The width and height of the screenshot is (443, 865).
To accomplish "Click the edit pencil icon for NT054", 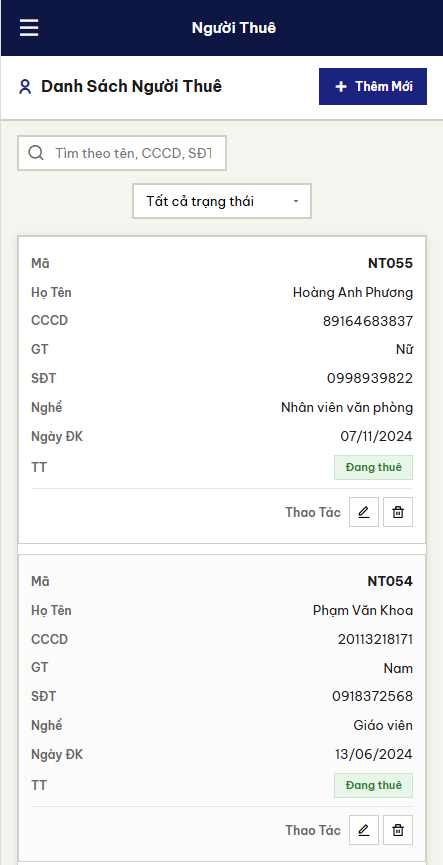I will pos(364,830).
